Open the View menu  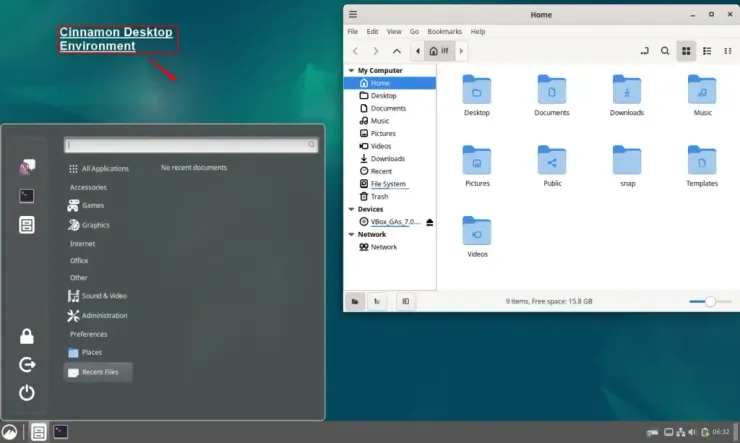coord(394,32)
